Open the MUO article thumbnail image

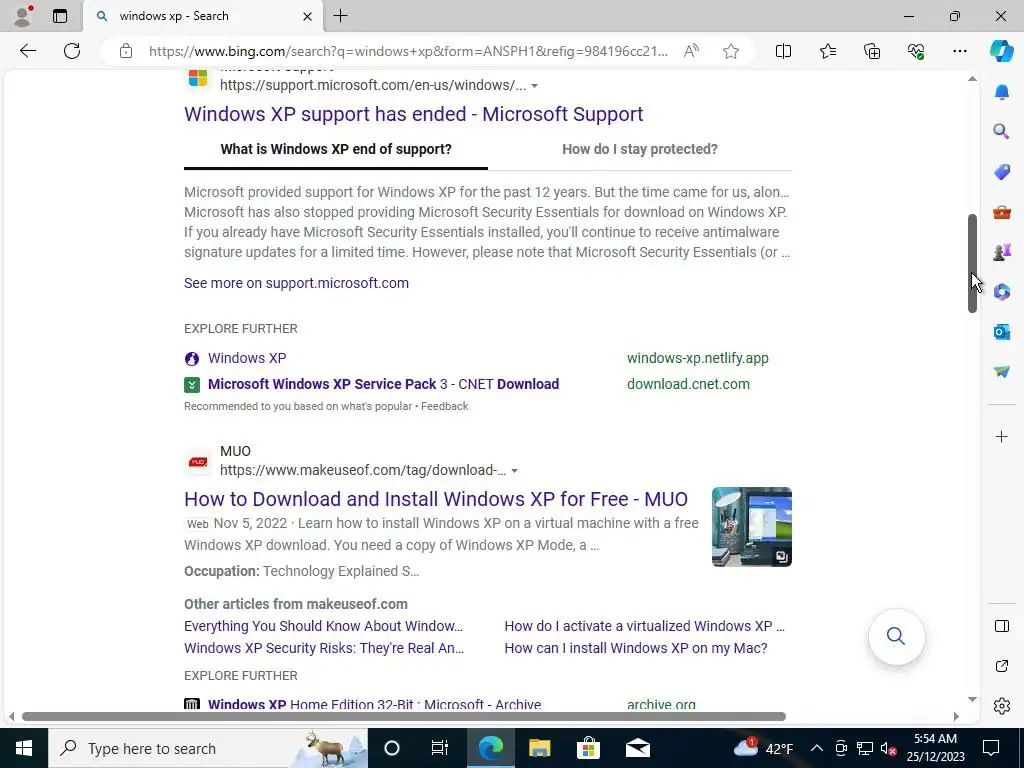coord(752,527)
